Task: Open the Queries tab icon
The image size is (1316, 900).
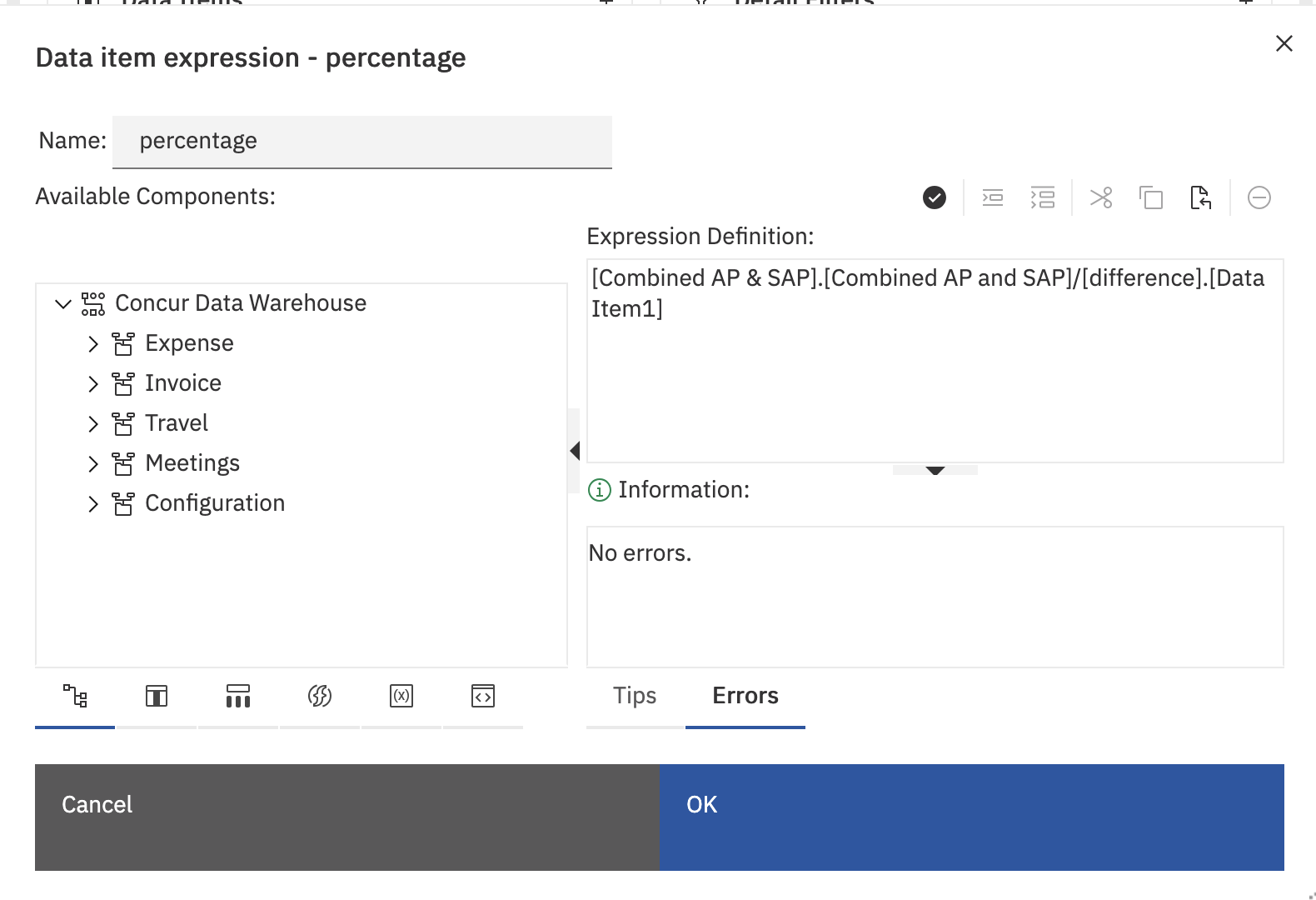Action: click(238, 696)
